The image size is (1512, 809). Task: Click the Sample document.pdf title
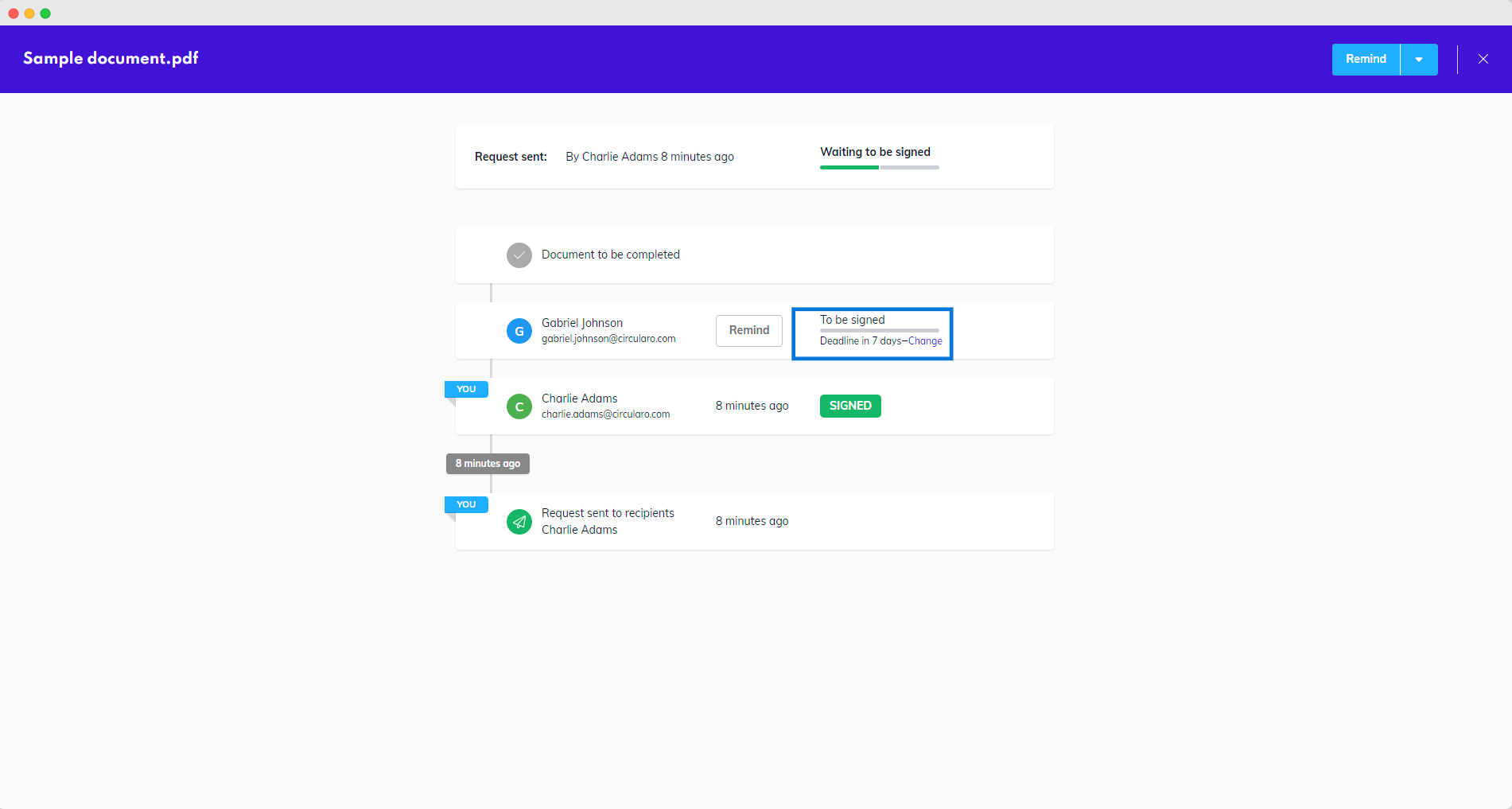(x=111, y=58)
